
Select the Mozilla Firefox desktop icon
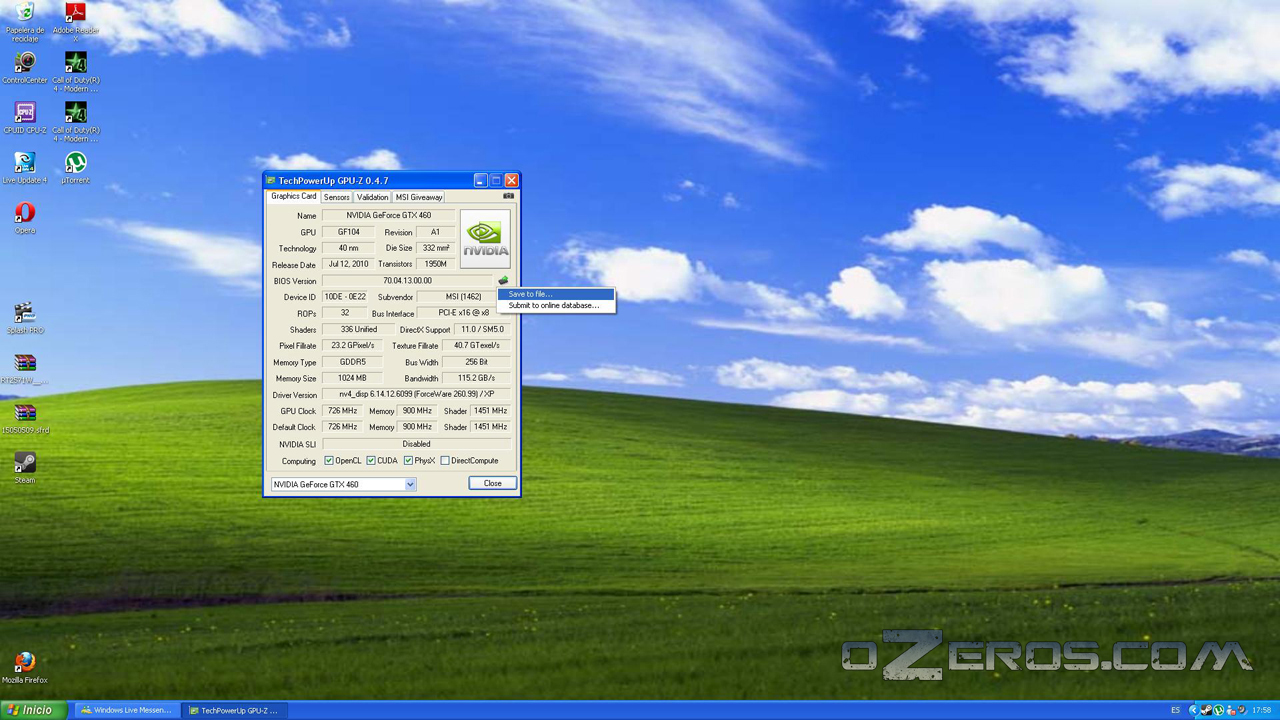click(x=25, y=669)
